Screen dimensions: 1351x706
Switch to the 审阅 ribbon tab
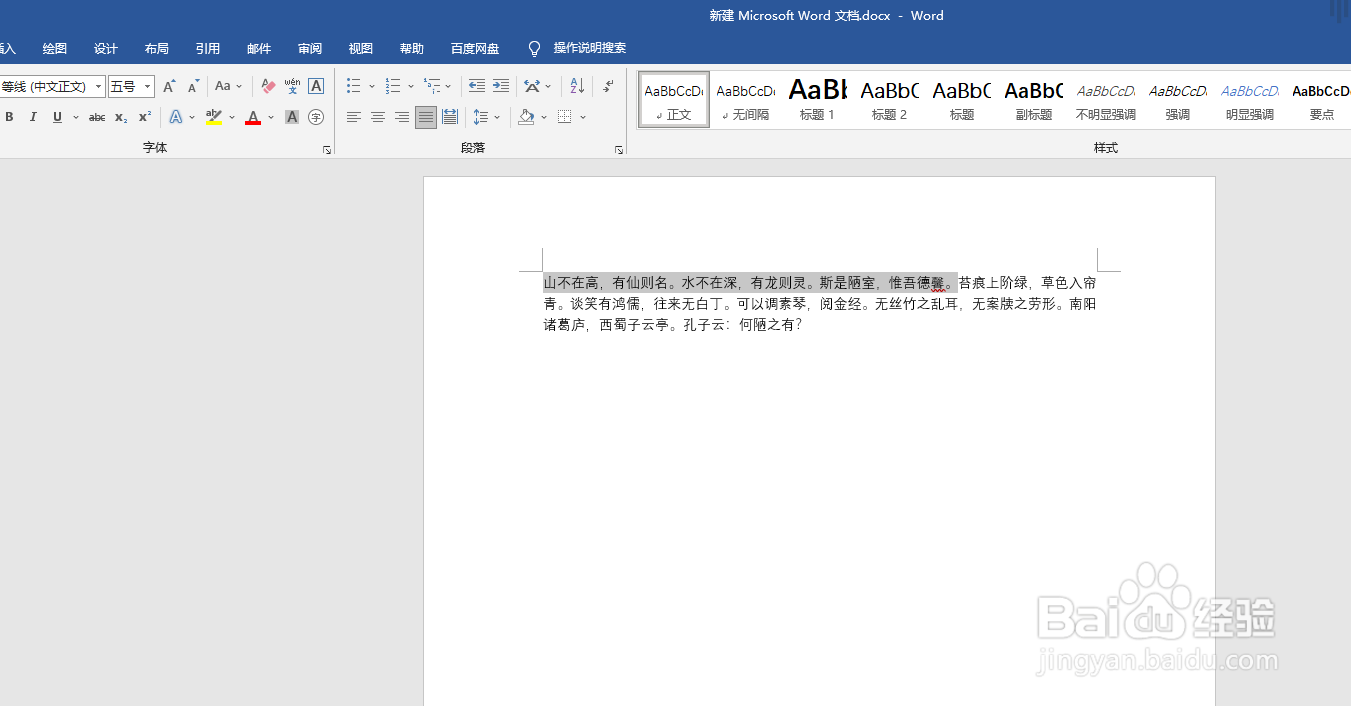[309, 47]
